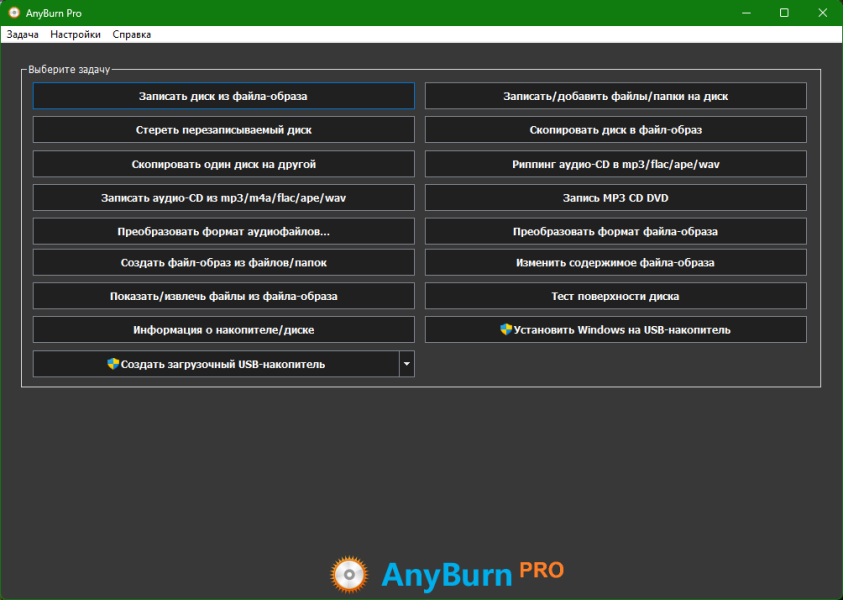Click Скопировать один диск на другой

pos(223,164)
